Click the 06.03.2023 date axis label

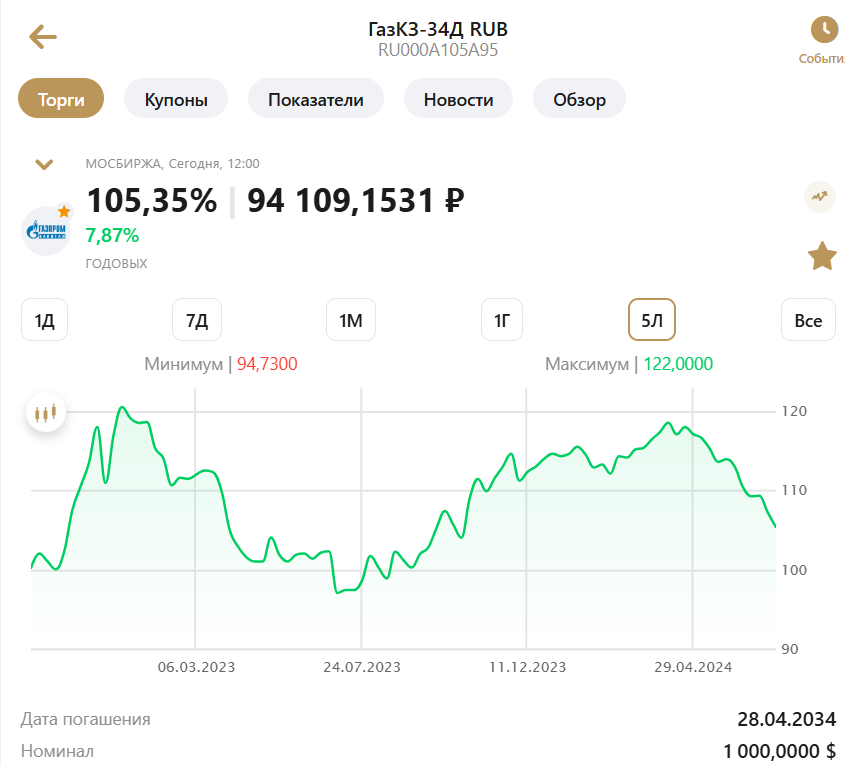click(x=196, y=667)
